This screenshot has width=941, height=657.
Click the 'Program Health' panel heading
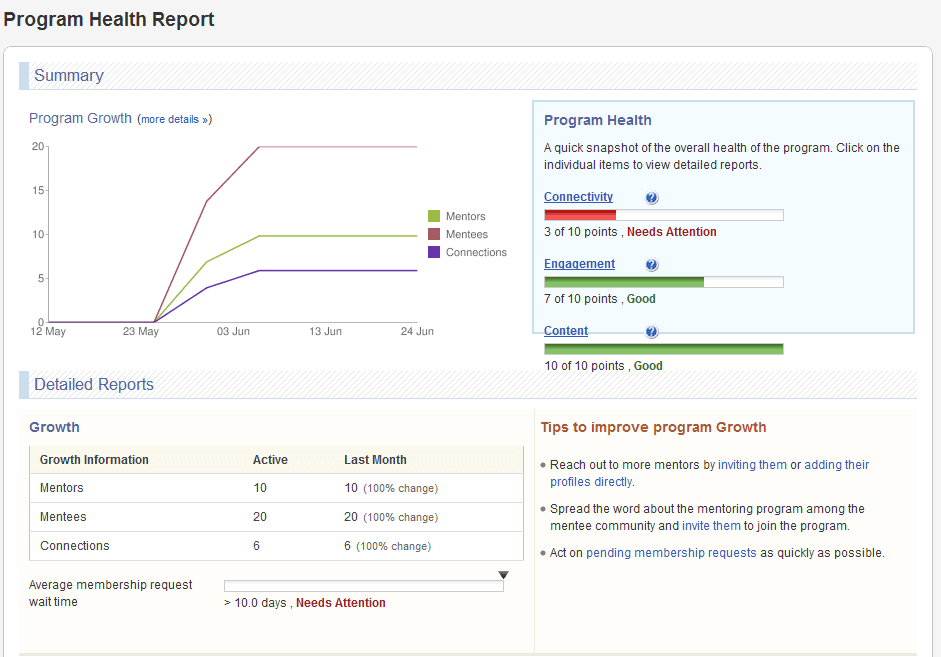tap(597, 120)
